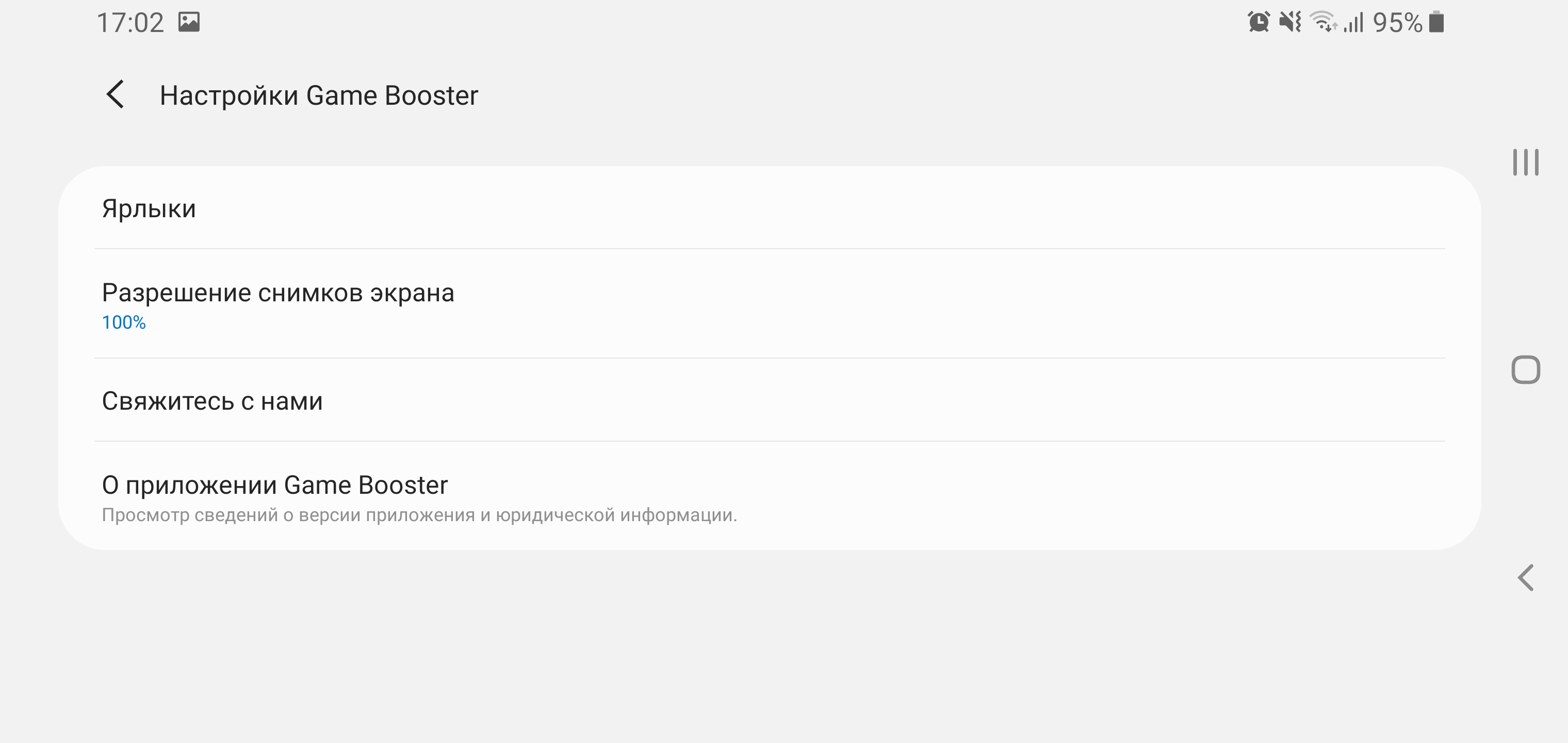Tap the mobile network signal bars icon
The height and width of the screenshot is (743, 1568).
pyautogui.click(x=1354, y=23)
